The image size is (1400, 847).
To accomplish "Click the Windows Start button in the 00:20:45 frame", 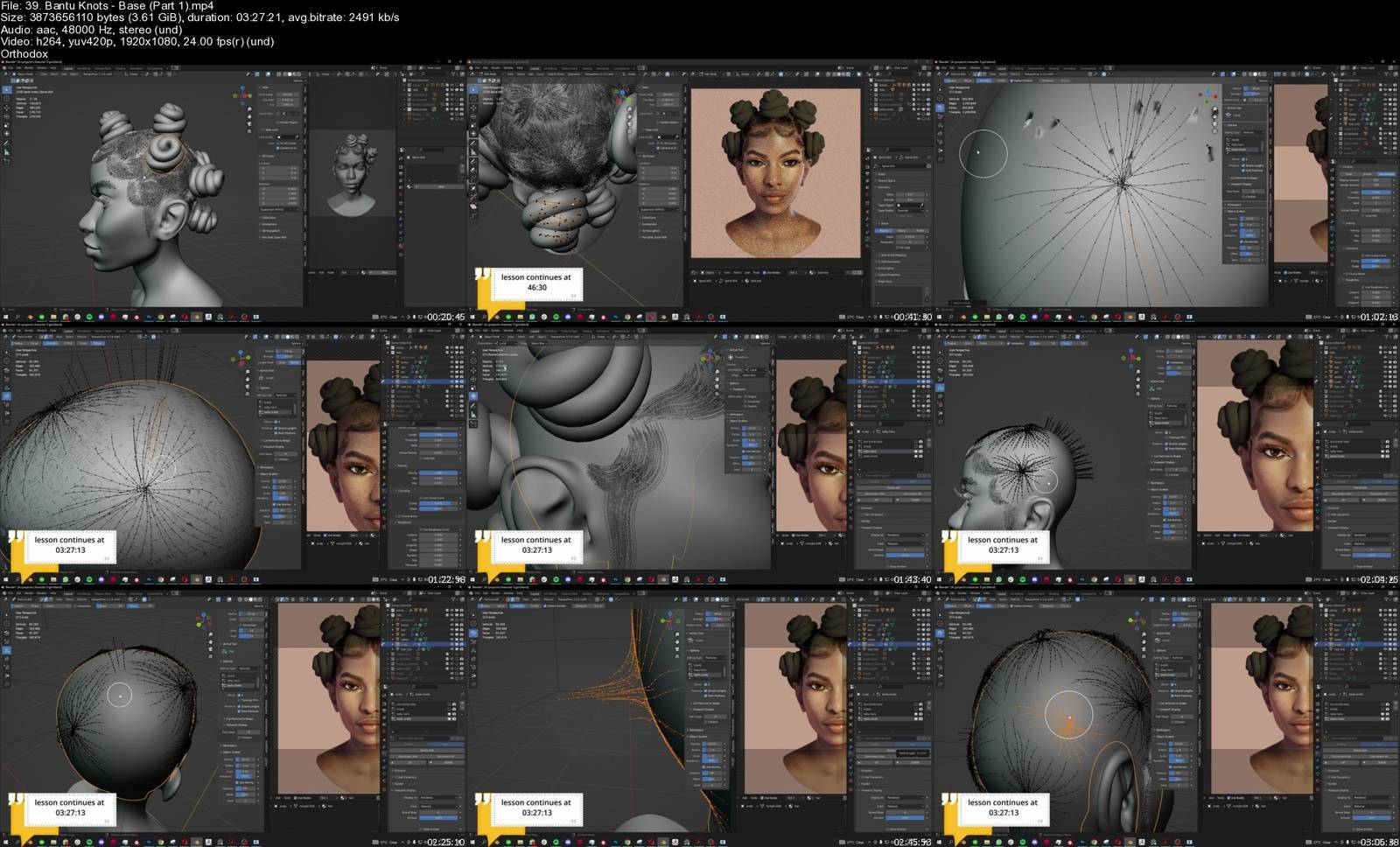I will (6, 317).
